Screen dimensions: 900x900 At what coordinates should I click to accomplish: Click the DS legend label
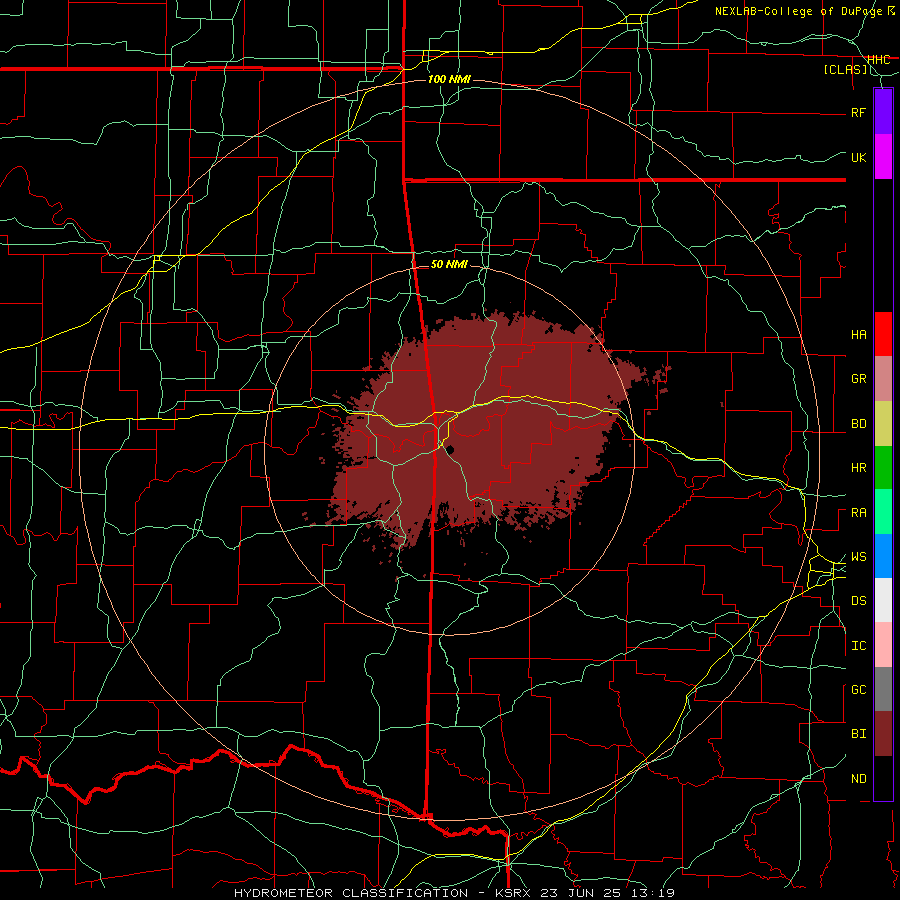coord(858,601)
